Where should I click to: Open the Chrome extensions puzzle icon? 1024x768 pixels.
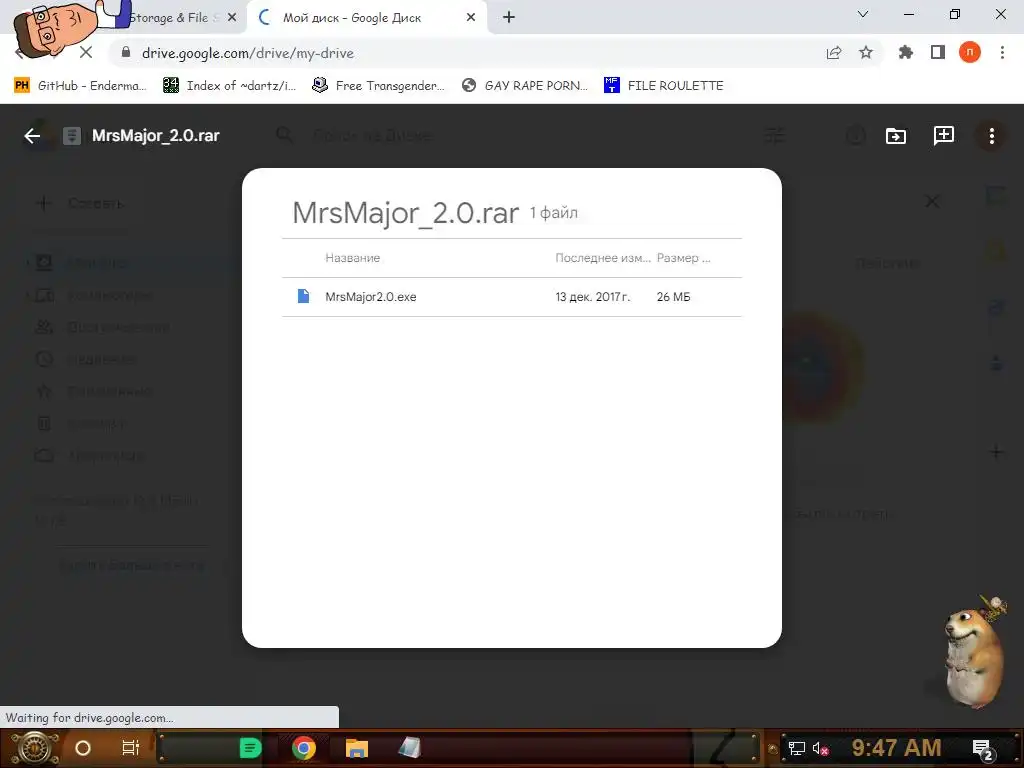pyautogui.click(x=906, y=53)
